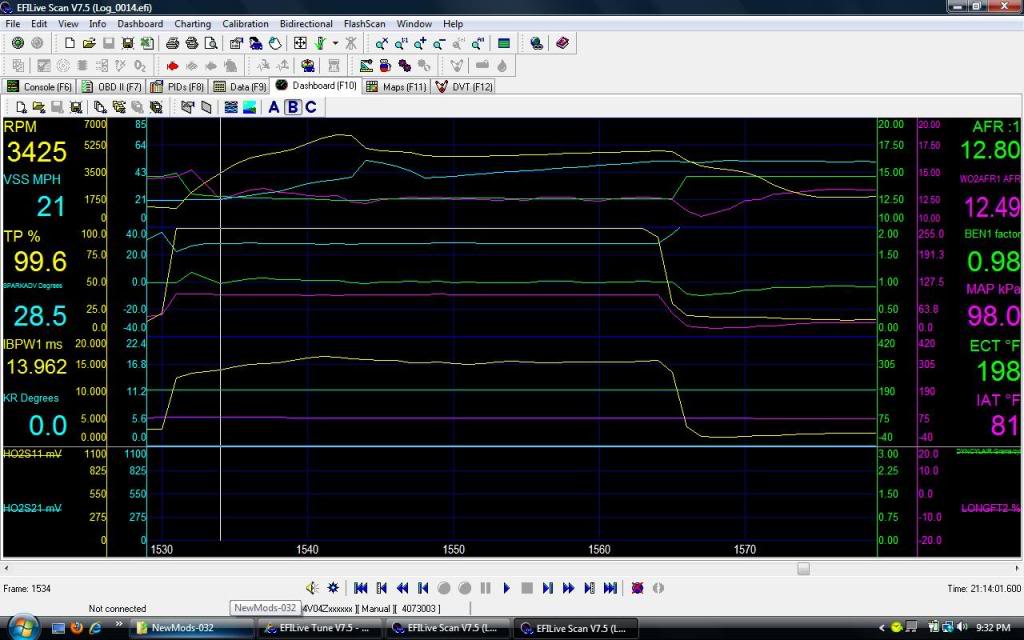This screenshot has width=1024, height=640.
Task: Switch to dashboard page A
Action: (x=274, y=107)
